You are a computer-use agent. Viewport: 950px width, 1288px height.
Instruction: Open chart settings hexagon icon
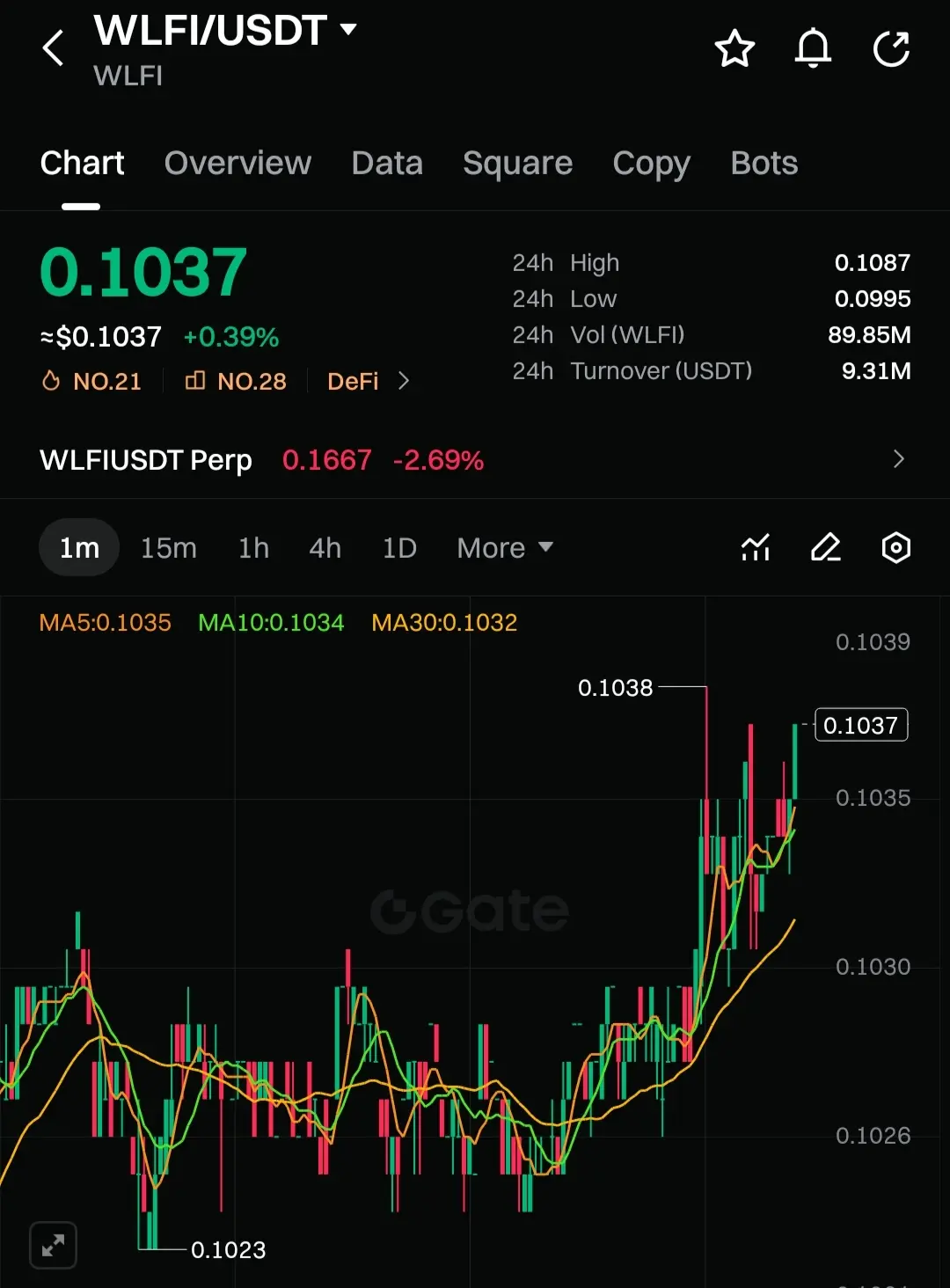pyautogui.click(x=895, y=547)
